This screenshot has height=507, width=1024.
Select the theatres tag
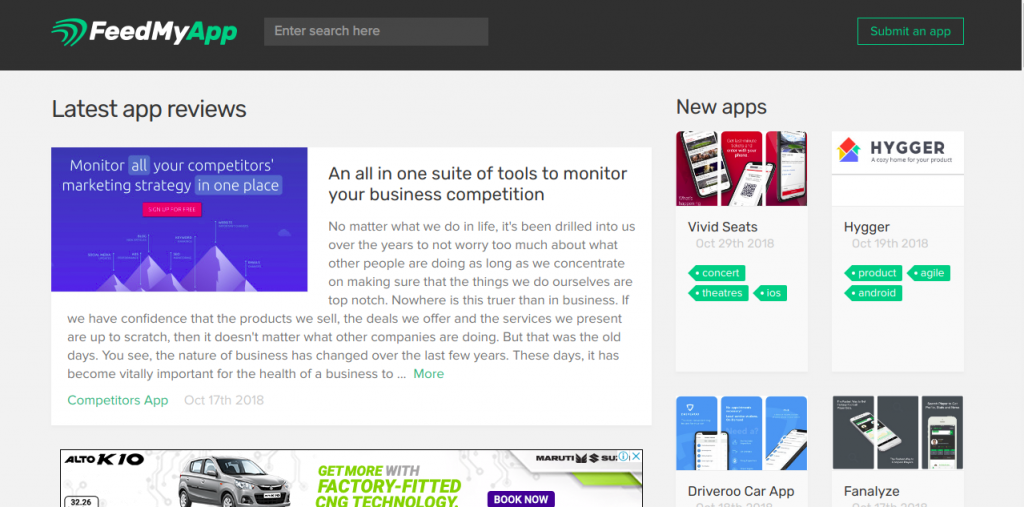point(718,293)
